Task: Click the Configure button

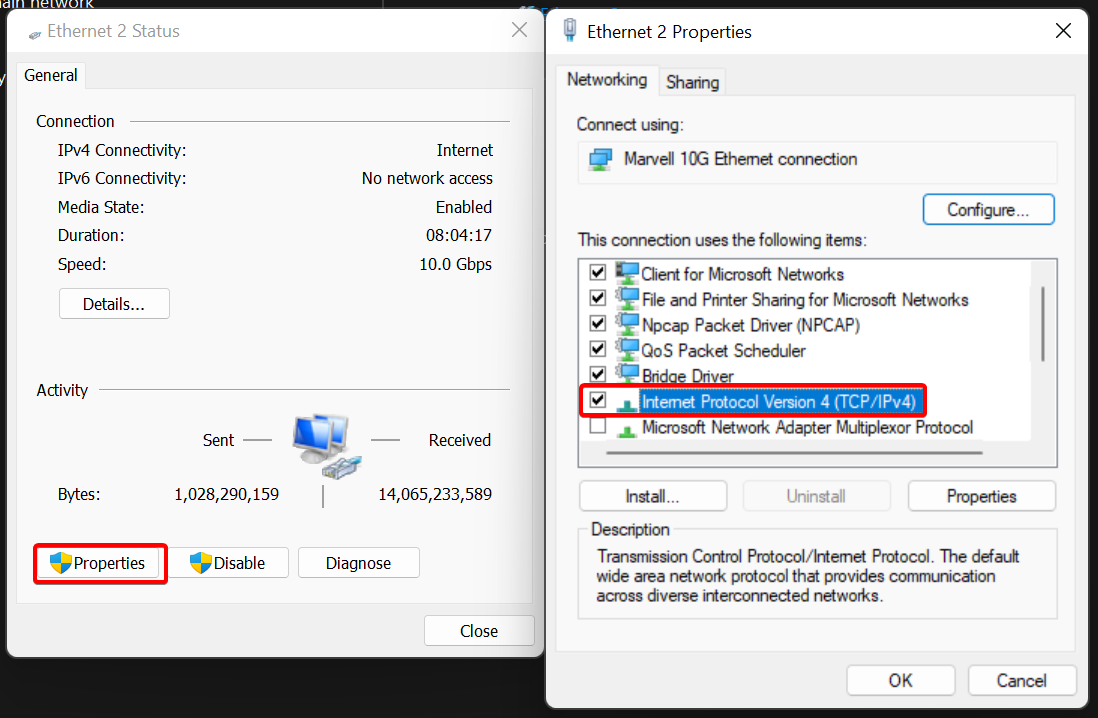Action: (x=987, y=210)
